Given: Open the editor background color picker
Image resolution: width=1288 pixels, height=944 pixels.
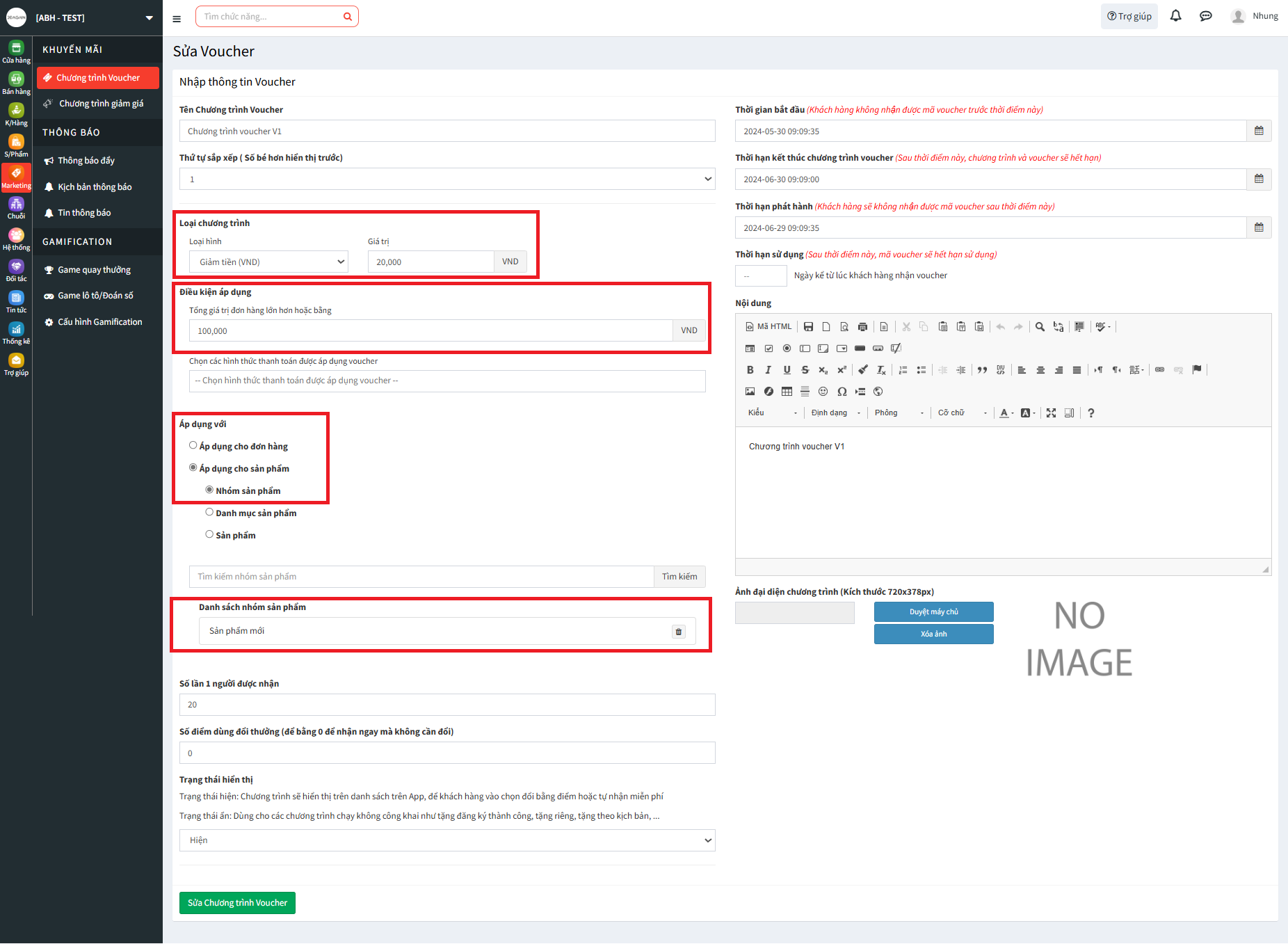Looking at the screenshot, I should pos(1028,413).
